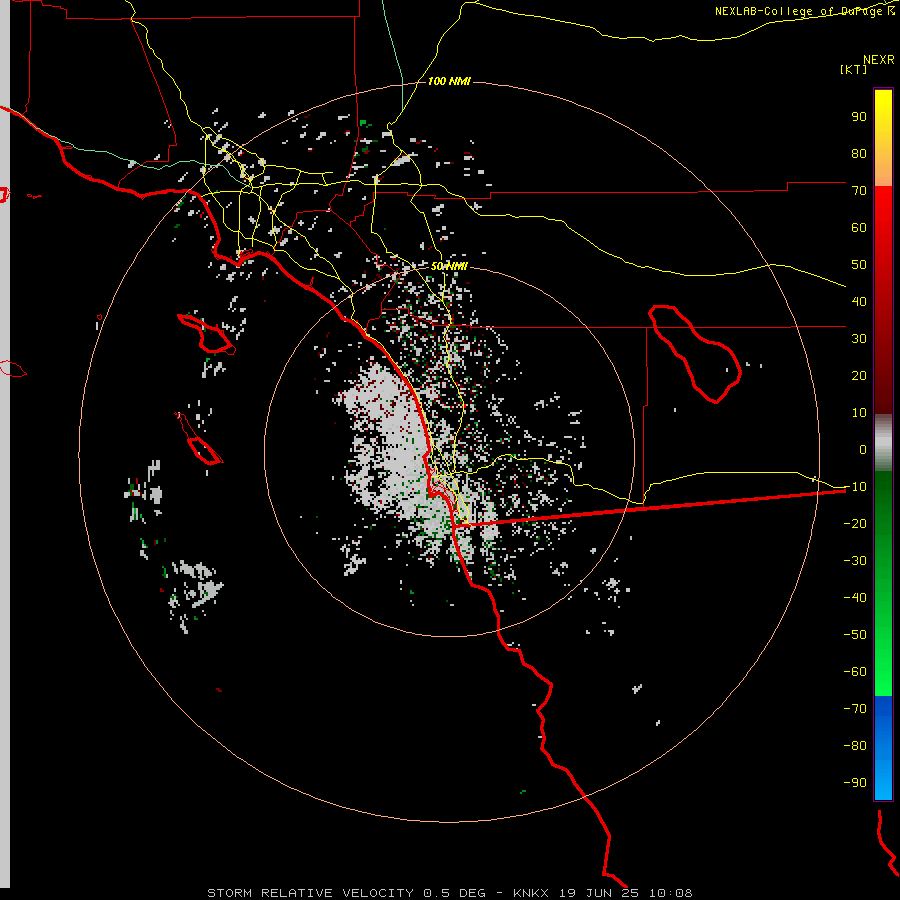Image resolution: width=900 pixels, height=900 pixels.
Task: Select the -70 knot scale label
Action: (855, 708)
